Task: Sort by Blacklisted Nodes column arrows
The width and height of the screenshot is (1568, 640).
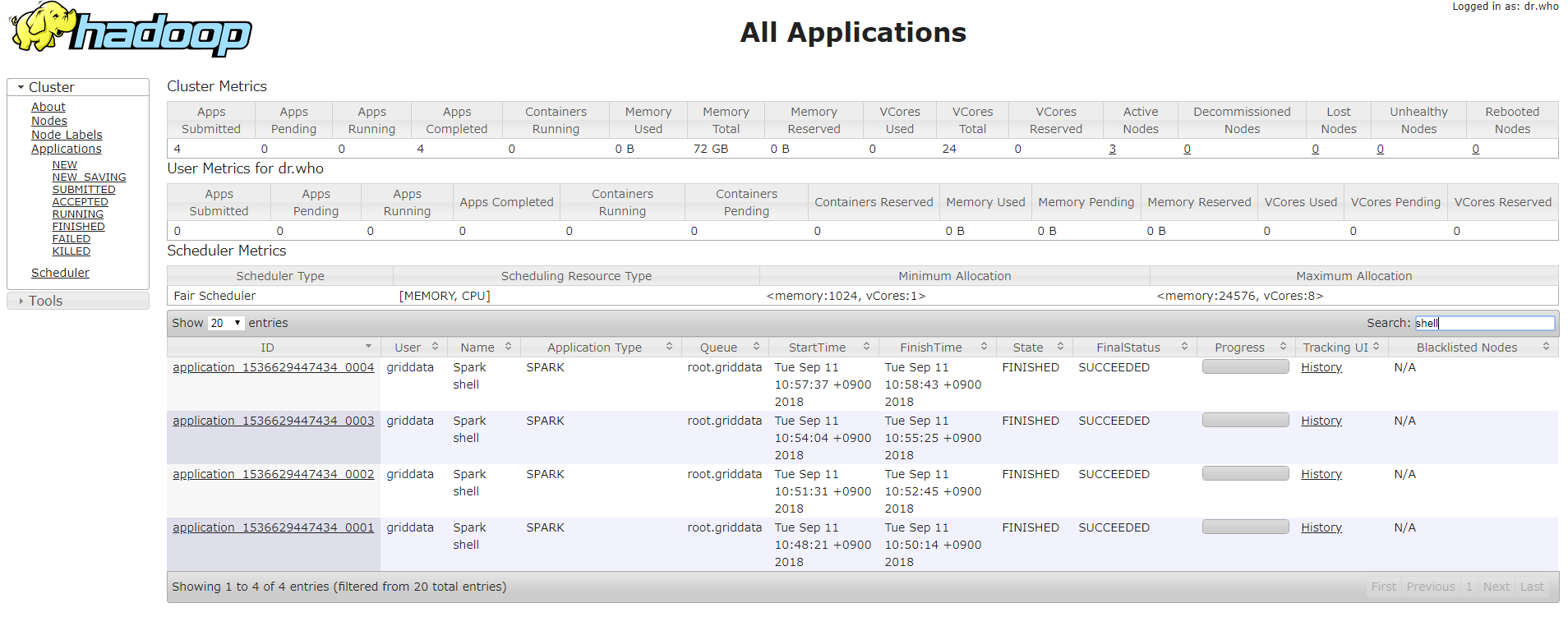Action: point(1546,347)
